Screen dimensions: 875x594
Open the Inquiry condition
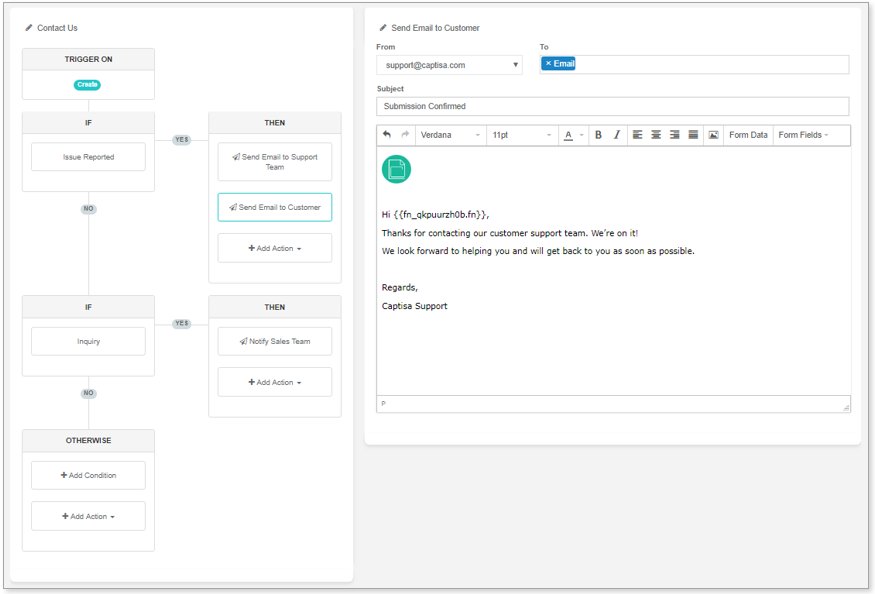[x=88, y=341]
